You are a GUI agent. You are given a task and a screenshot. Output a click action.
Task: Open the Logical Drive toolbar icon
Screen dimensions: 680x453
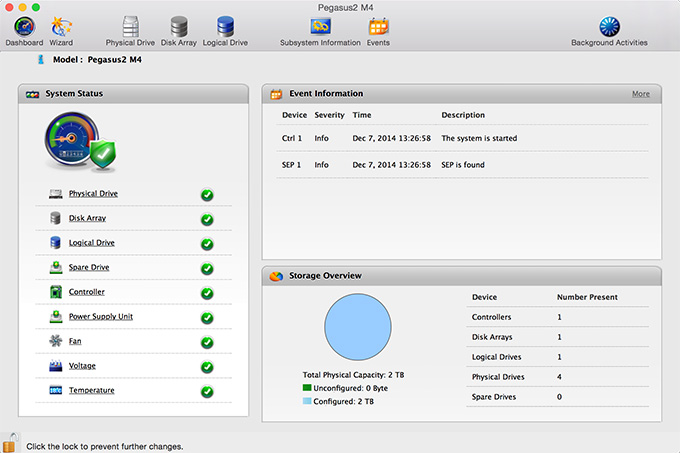(225, 31)
